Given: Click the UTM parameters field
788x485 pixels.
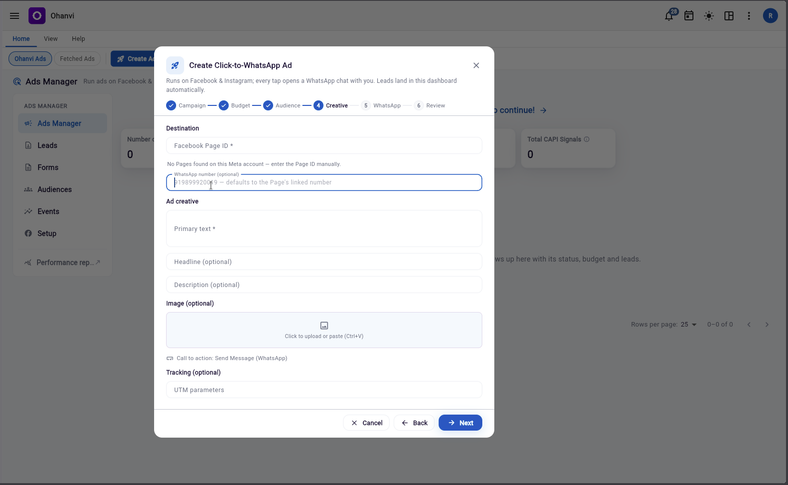Looking at the screenshot, I should 324,390.
